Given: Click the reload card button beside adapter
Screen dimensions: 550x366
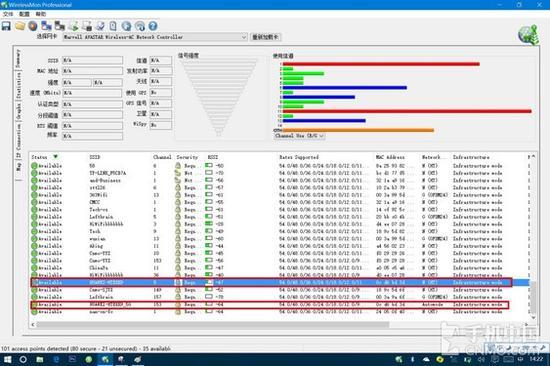Looking at the screenshot, I should [266, 37].
